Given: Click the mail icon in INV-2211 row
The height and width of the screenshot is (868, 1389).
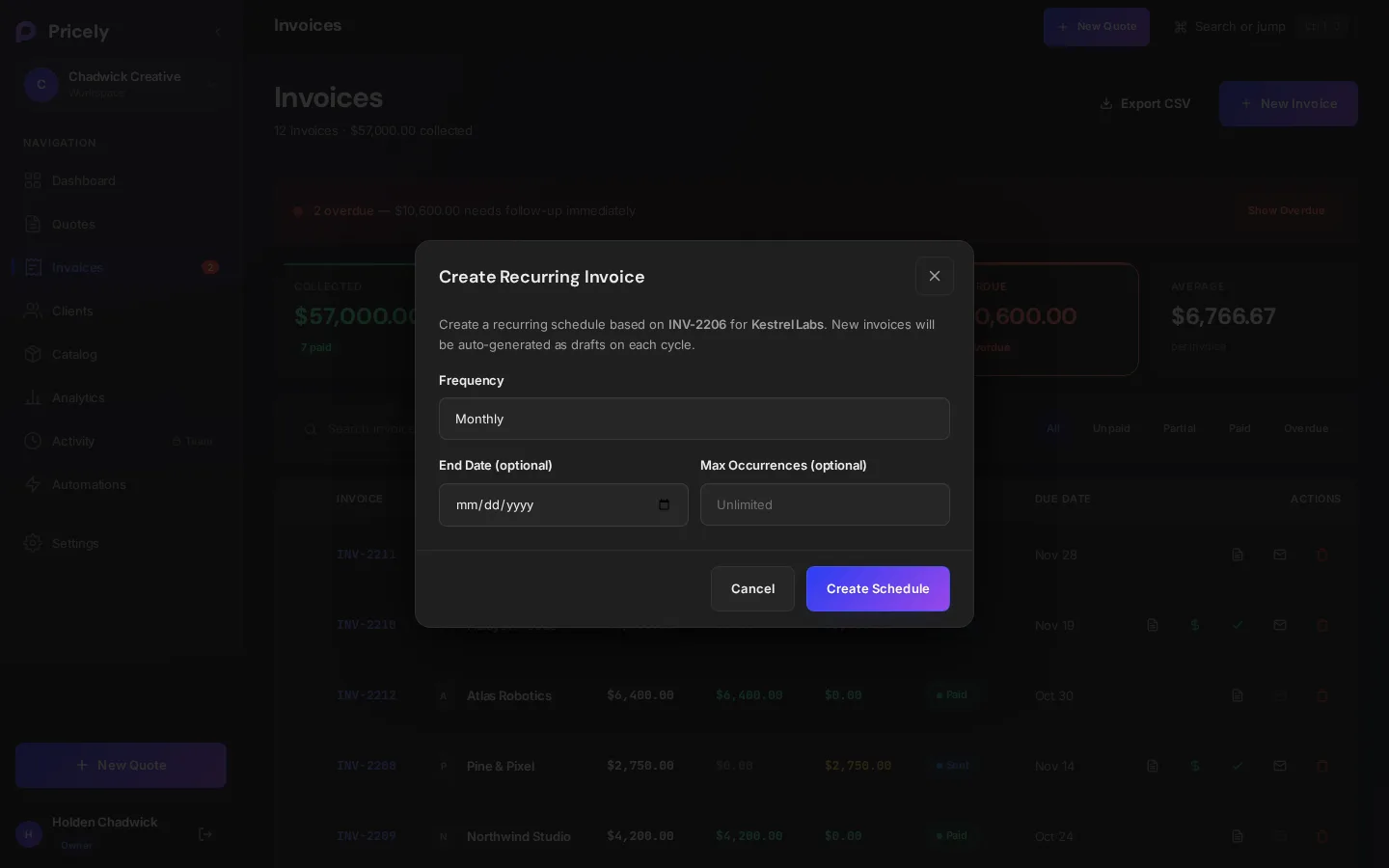Looking at the screenshot, I should point(1280,555).
